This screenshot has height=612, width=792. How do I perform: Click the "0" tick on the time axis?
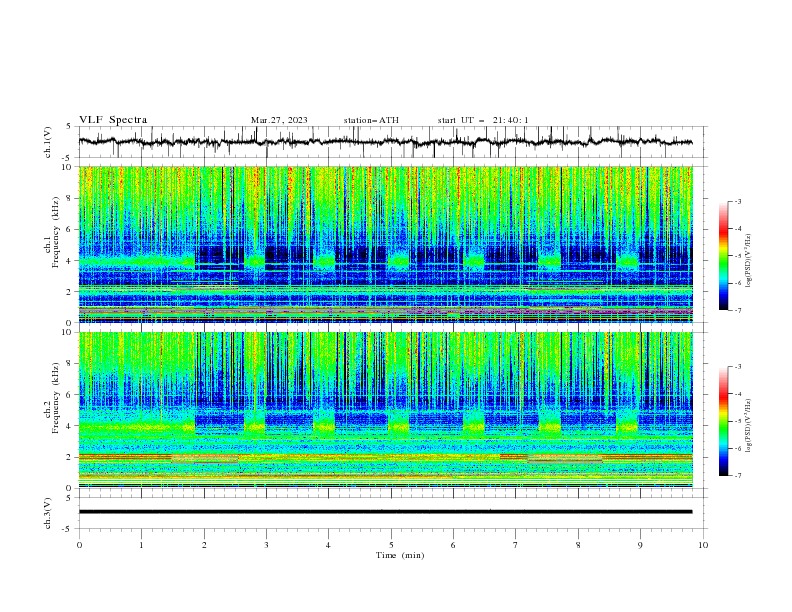click(x=79, y=545)
